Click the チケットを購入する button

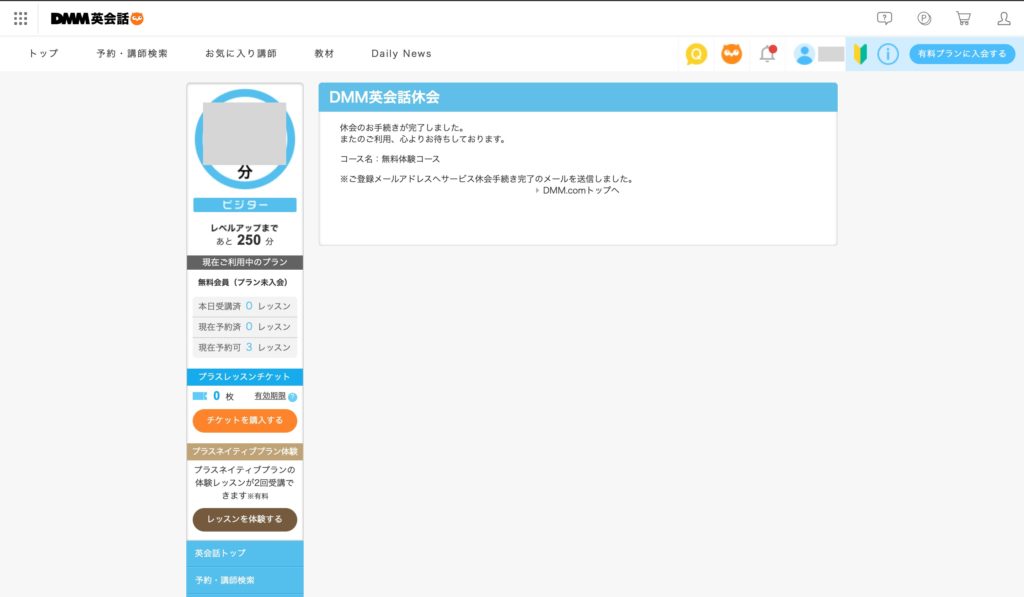[245, 421]
